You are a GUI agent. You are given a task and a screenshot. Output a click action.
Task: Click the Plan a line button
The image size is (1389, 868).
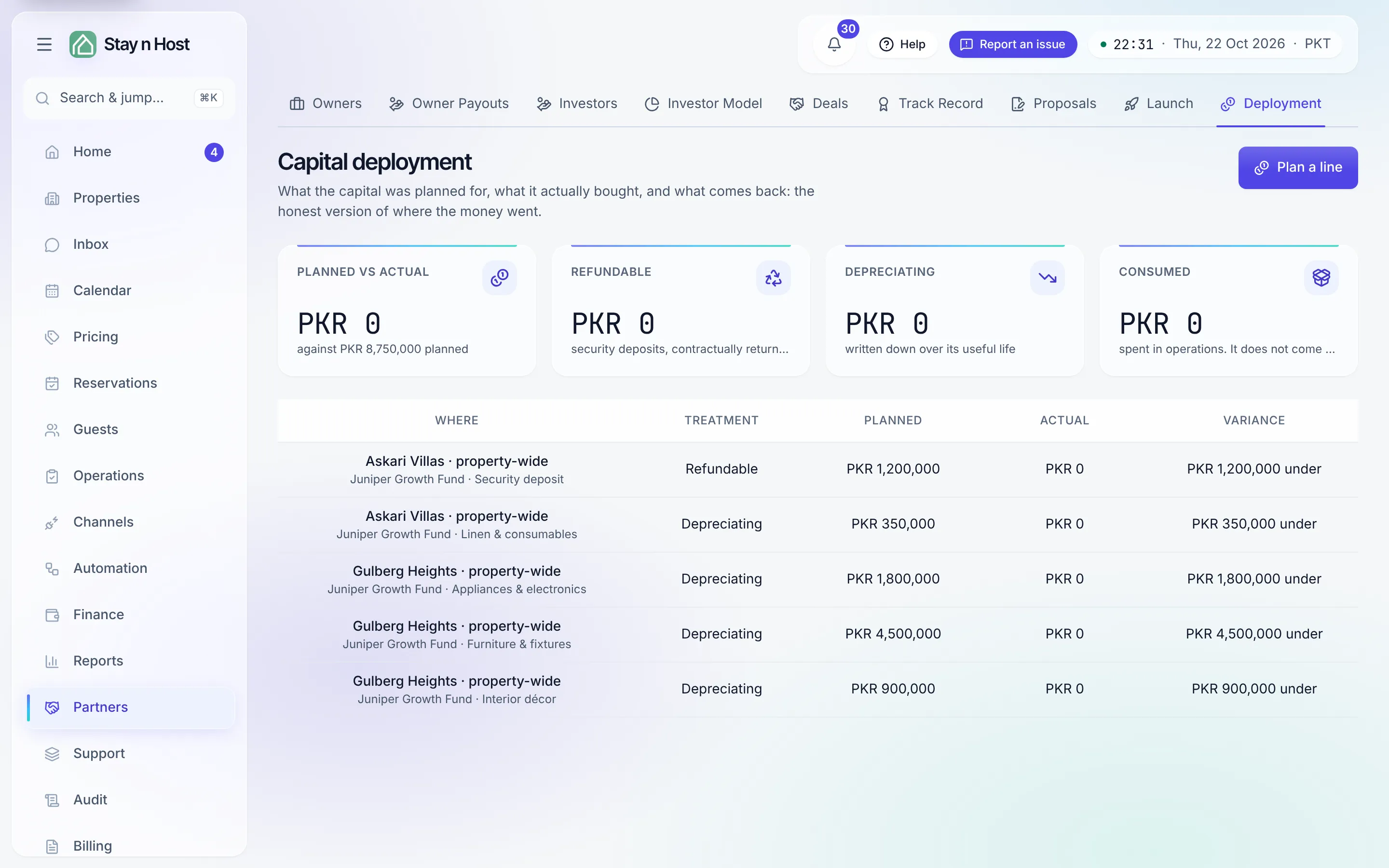pos(1298,168)
